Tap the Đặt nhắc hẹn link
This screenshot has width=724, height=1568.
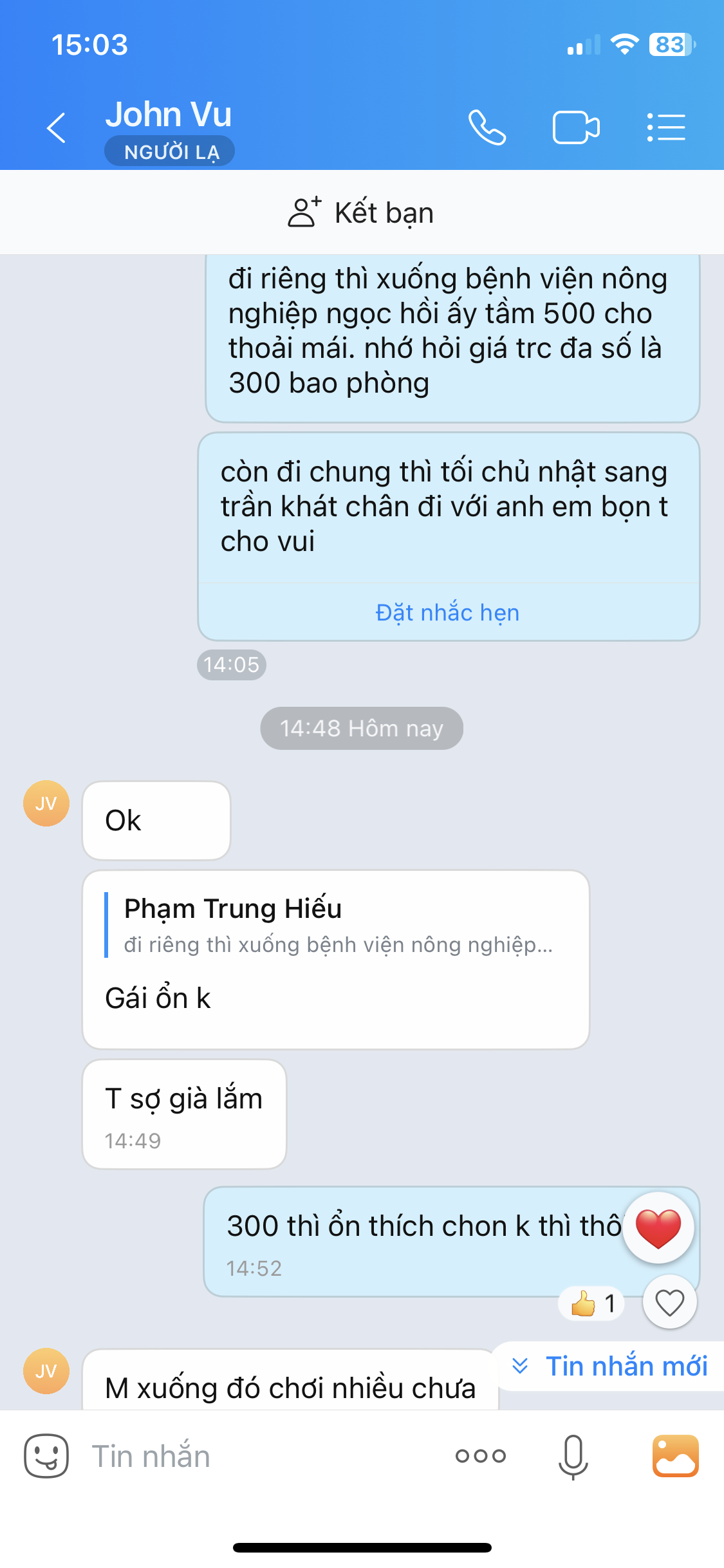[447, 612]
